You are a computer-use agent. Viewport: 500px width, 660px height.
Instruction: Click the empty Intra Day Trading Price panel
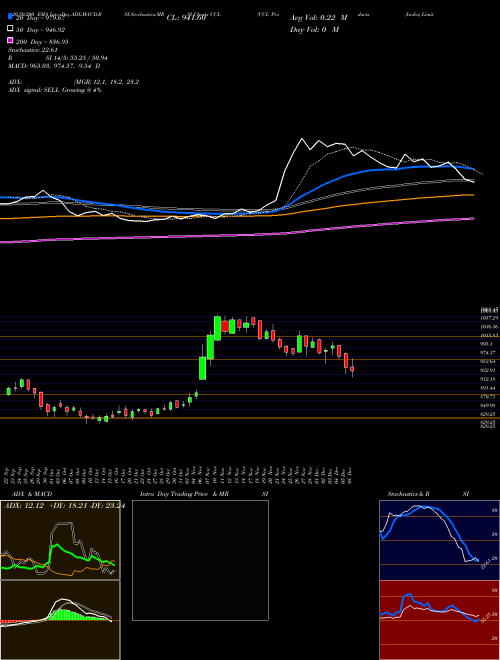(x=200, y=560)
